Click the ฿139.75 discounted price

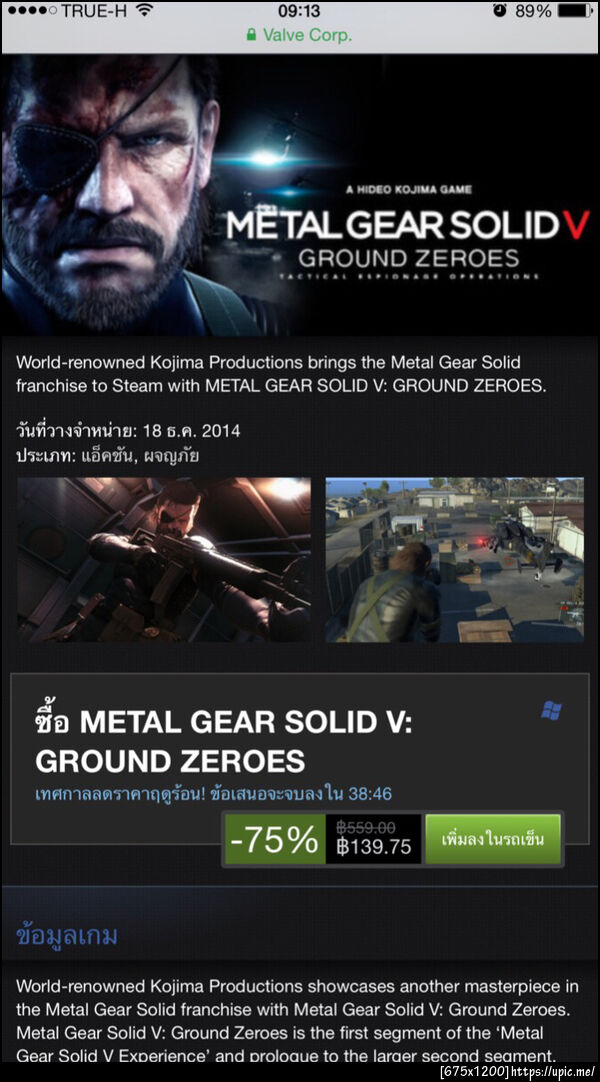tap(374, 847)
